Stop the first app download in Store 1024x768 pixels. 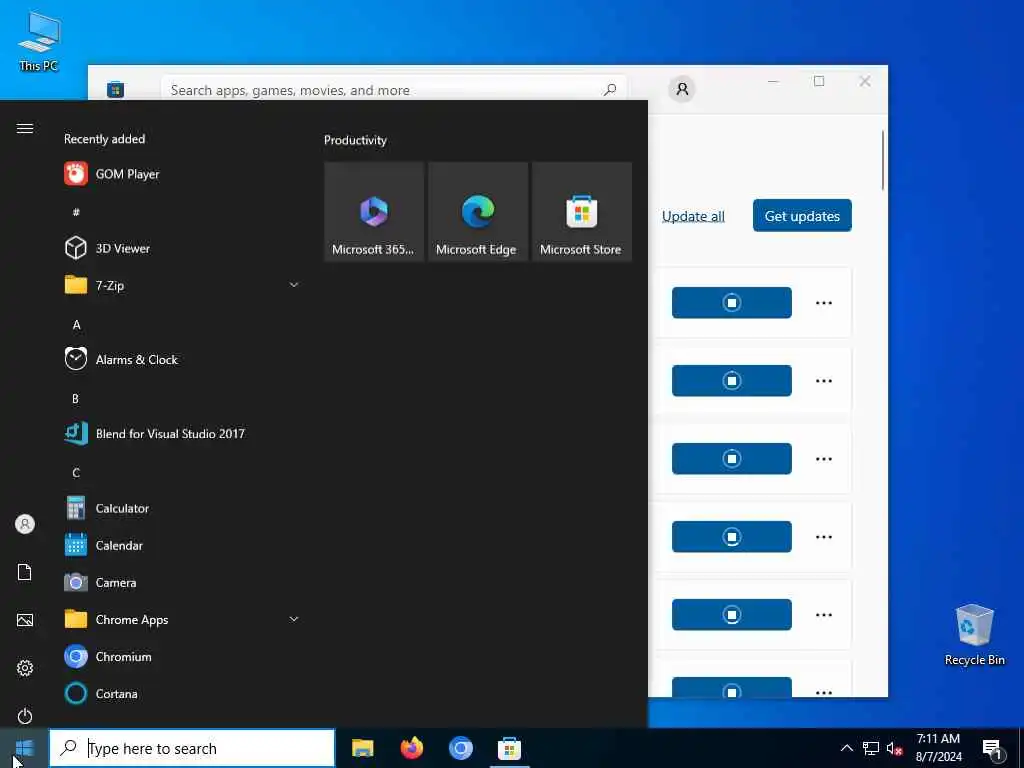click(x=731, y=302)
